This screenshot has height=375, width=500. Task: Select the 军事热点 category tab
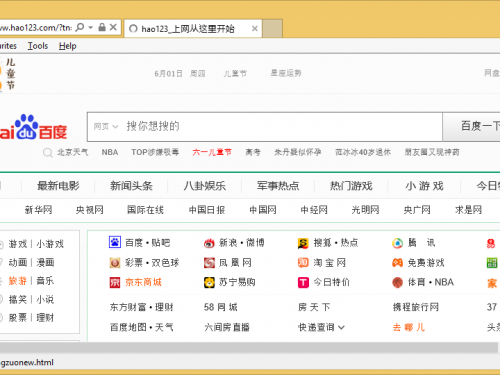click(x=278, y=186)
